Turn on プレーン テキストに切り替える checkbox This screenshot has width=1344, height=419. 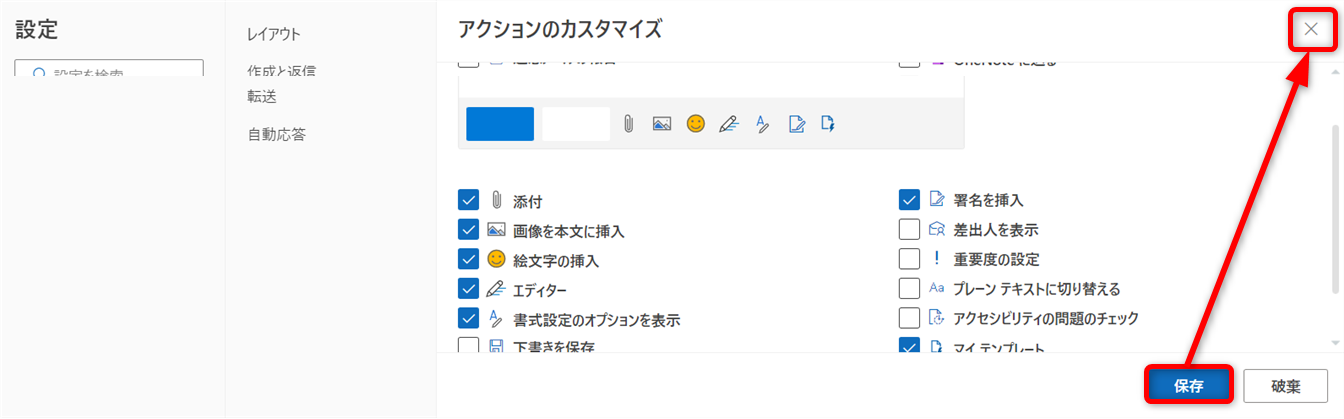[909, 289]
